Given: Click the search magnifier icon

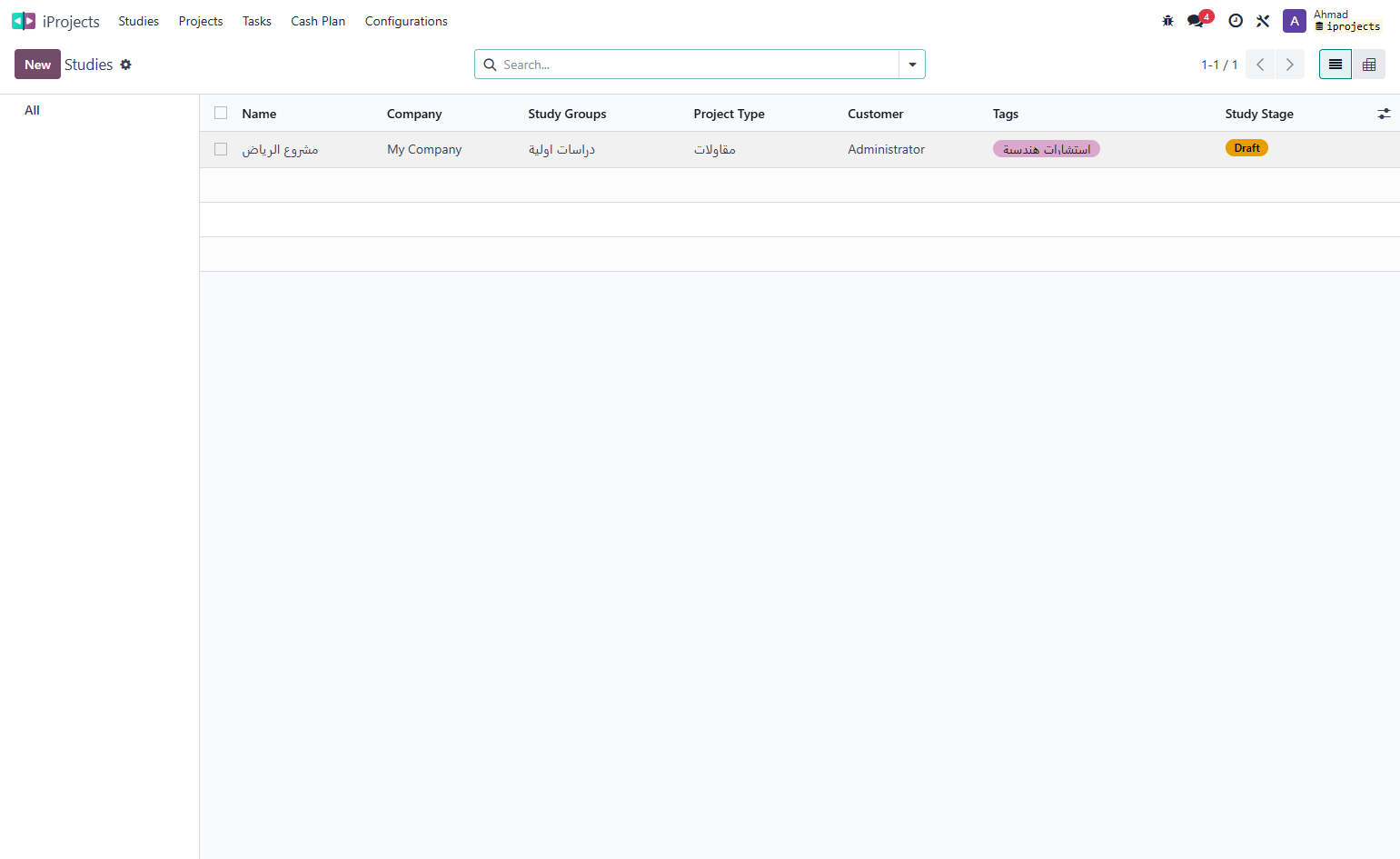Looking at the screenshot, I should (490, 65).
